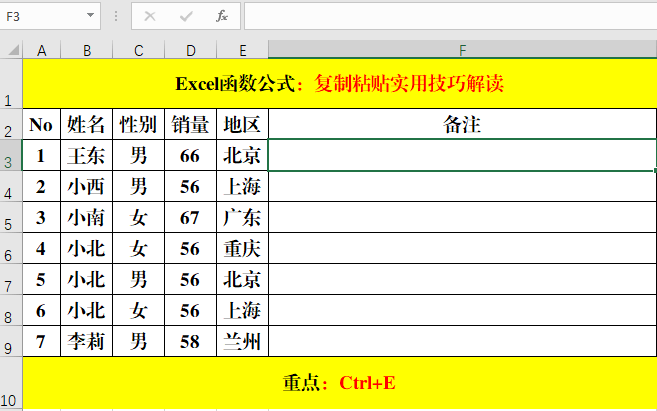Click the empty 备注 cell in 小西's row
The width and height of the screenshot is (657, 411).
[x=463, y=186]
